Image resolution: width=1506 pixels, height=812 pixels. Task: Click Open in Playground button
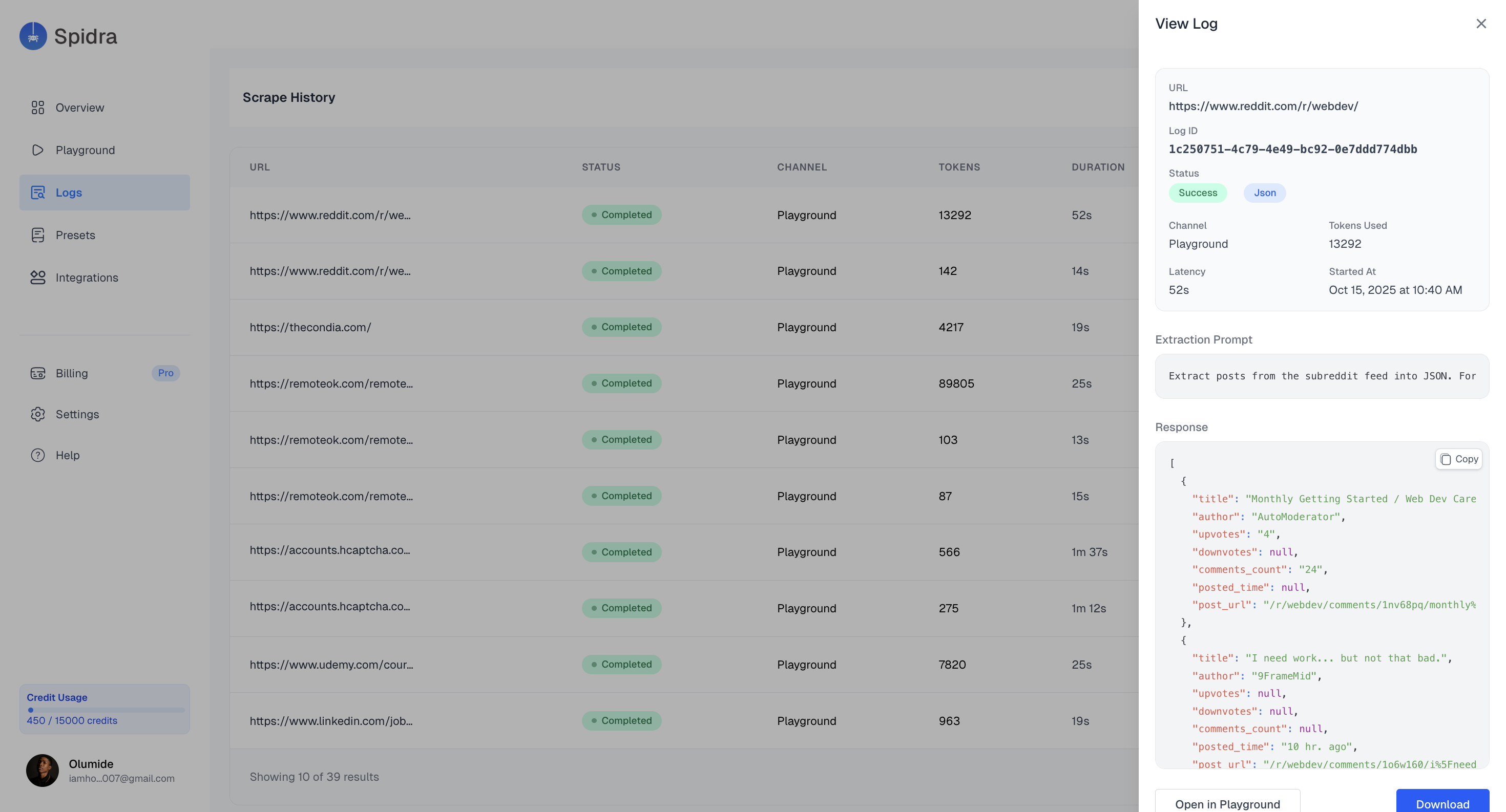point(1227,803)
